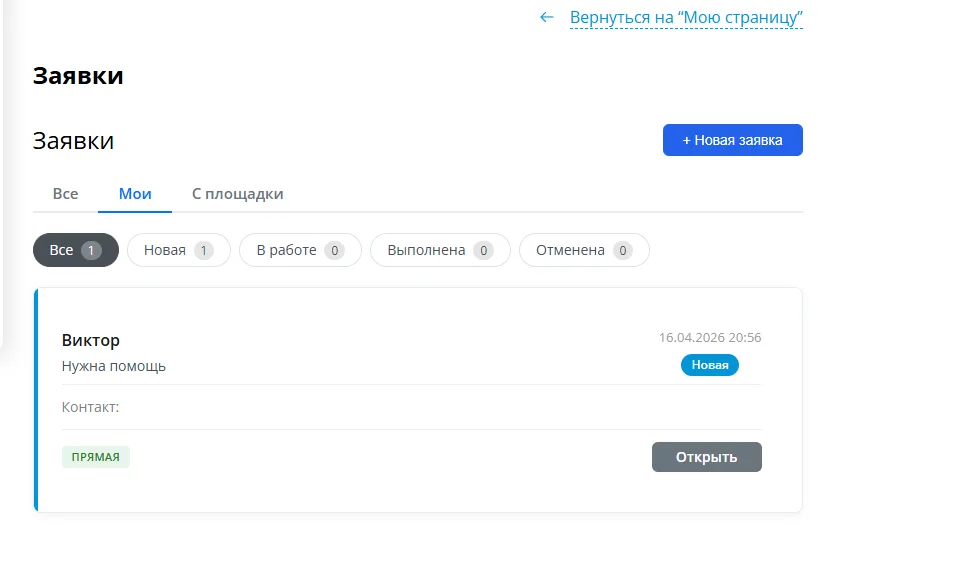Filter requests by "Выполнена" status
This screenshot has width=959, height=574.
pyautogui.click(x=440, y=250)
